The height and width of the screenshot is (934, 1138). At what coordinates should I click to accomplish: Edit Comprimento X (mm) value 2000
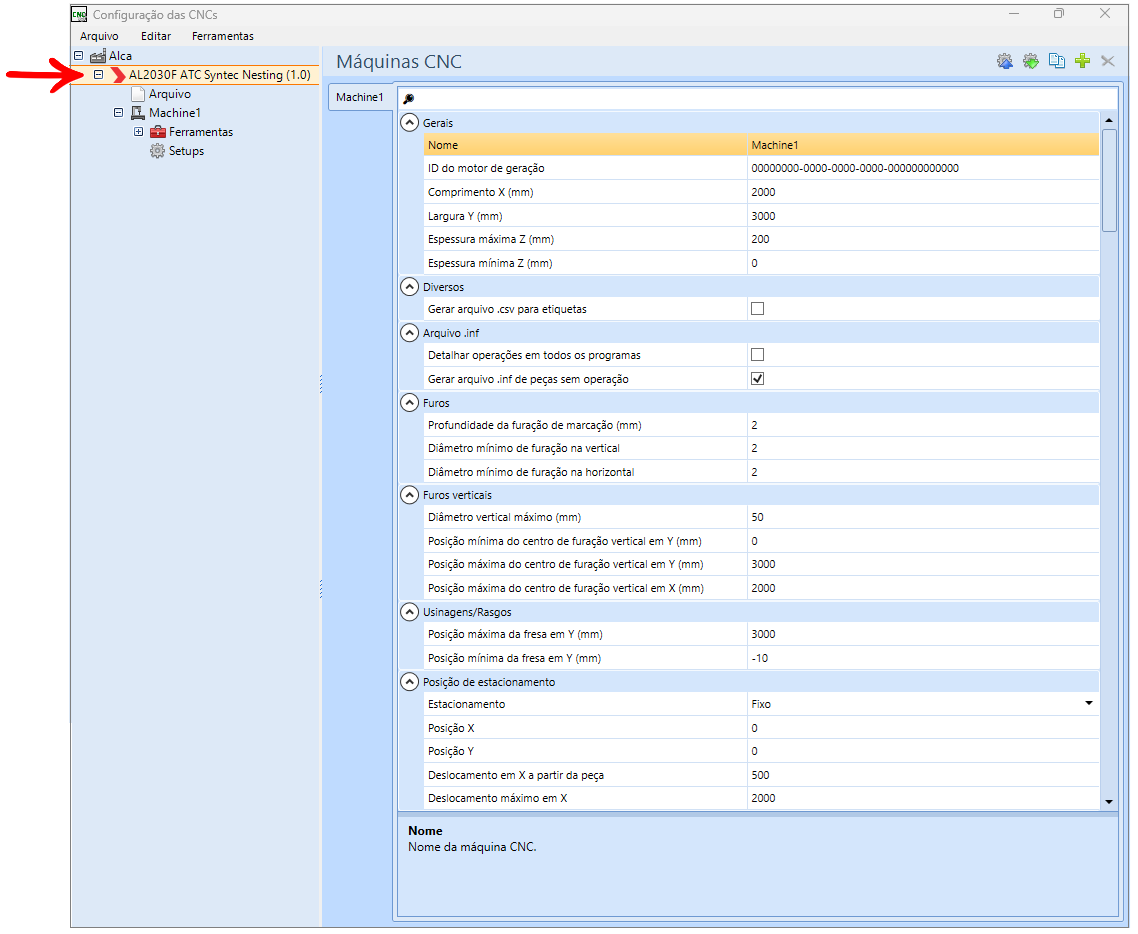tap(922, 192)
